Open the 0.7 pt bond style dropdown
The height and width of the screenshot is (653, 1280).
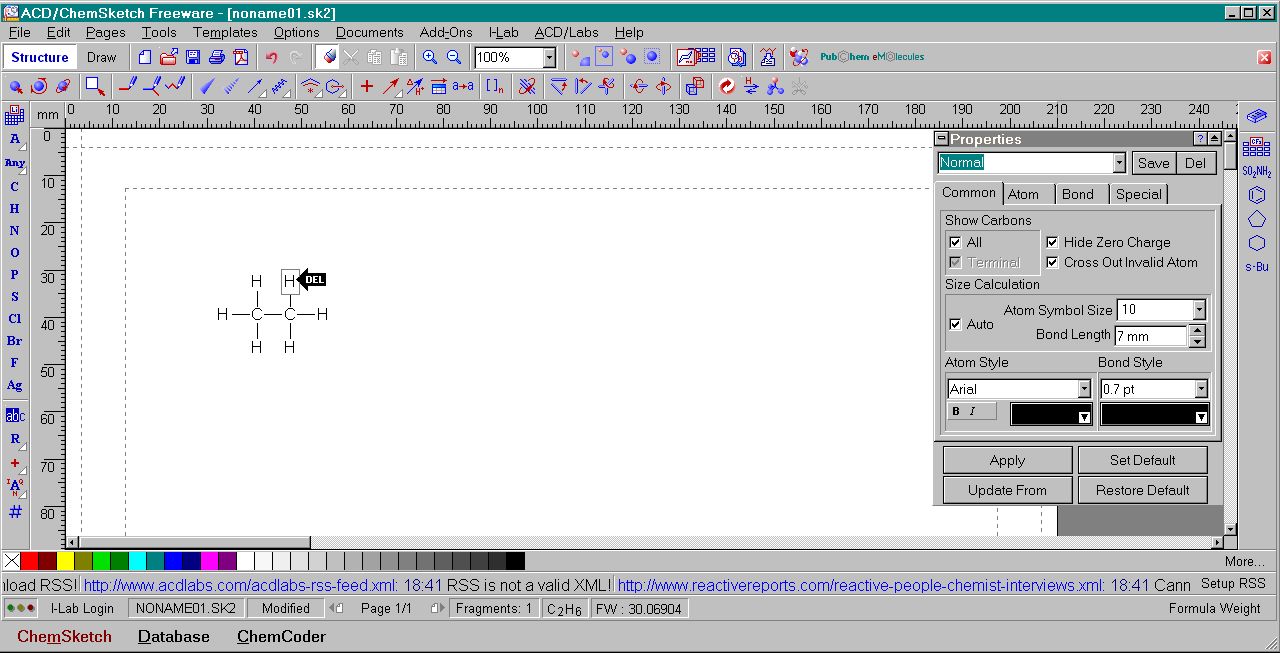pos(1201,389)
